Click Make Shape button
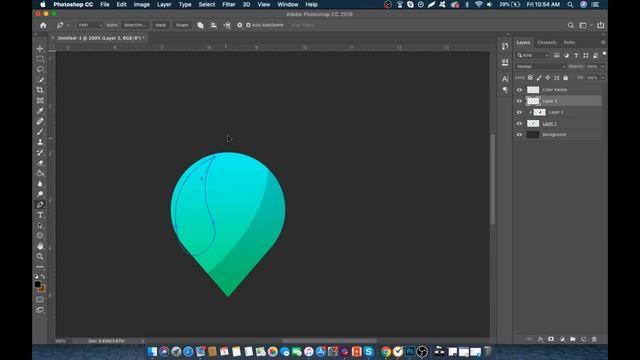 point(182,25)
